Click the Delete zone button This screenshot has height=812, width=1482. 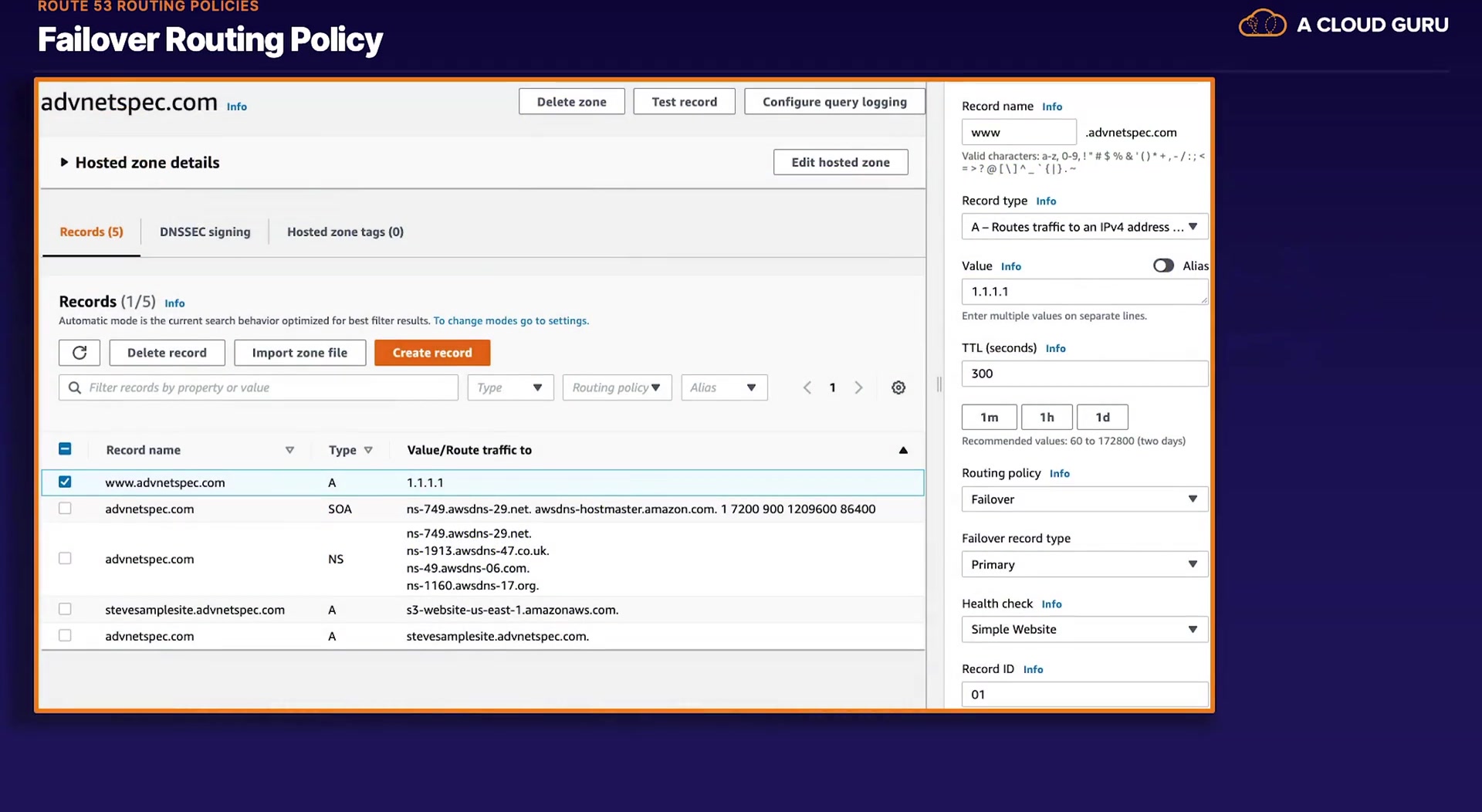571,102
